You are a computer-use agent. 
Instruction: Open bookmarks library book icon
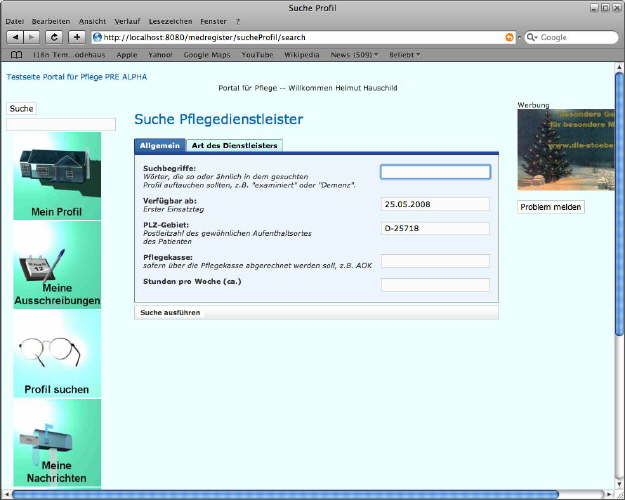point(15,54)
